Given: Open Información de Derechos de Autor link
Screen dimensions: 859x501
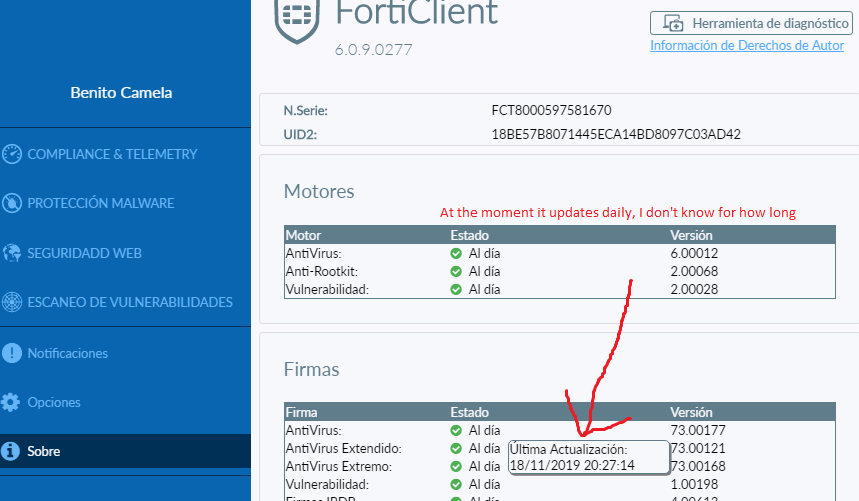Looking at the screenshot, I should pyautogui.click(x=747, y=45).
